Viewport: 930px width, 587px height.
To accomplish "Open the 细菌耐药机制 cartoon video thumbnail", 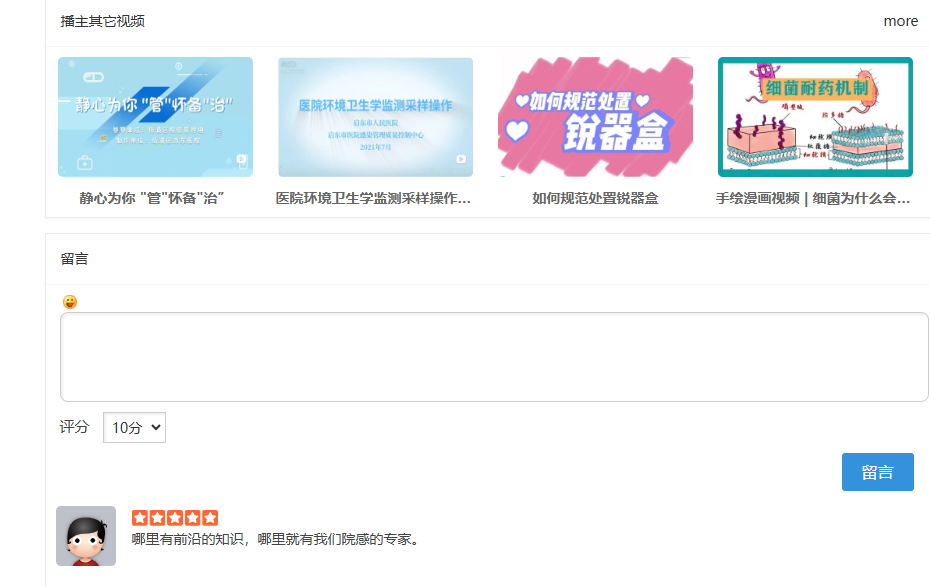I will click(815, 117).
